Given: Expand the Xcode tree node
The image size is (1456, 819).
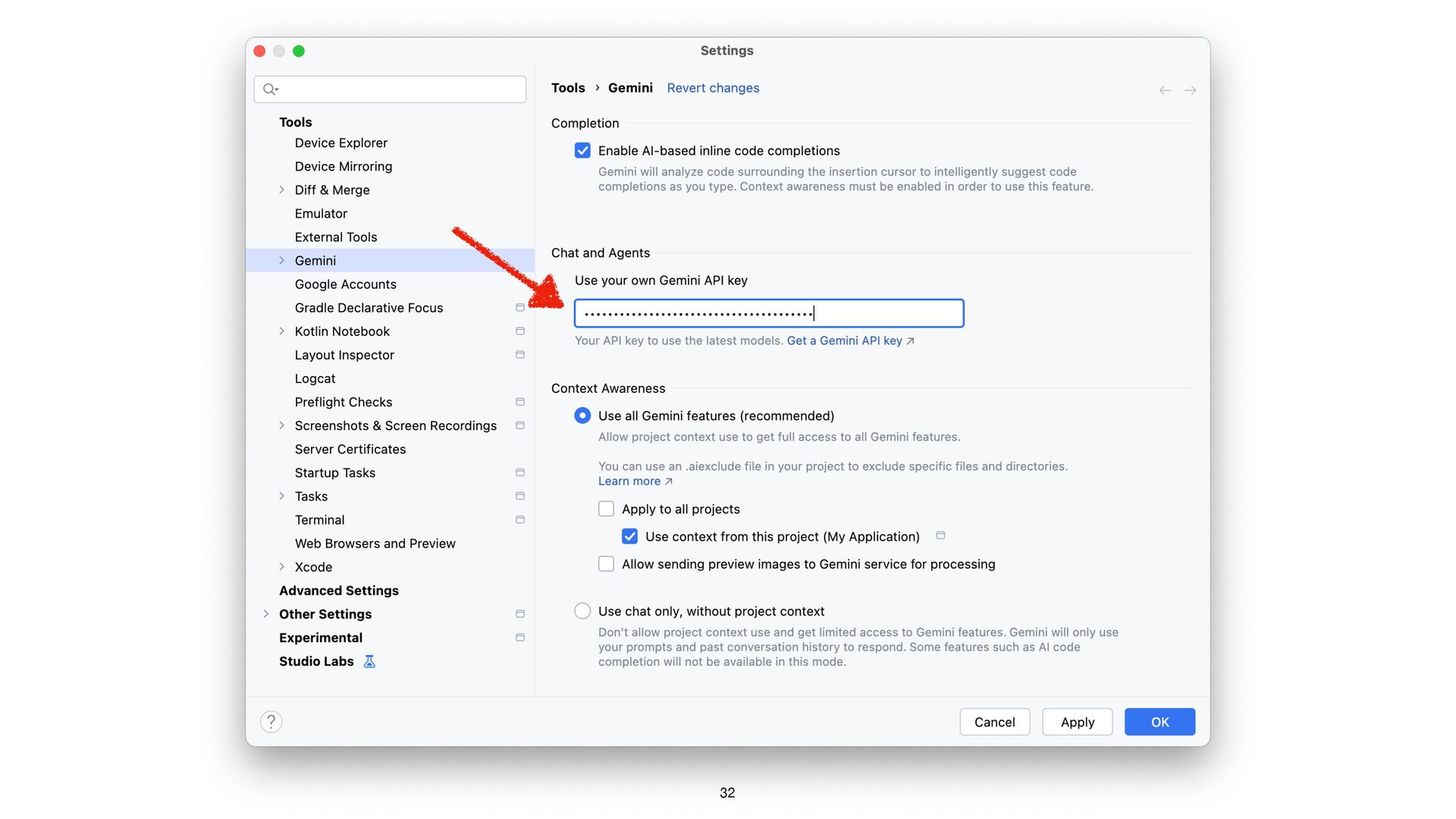Looking at the screenshot, I should (282, 566).
